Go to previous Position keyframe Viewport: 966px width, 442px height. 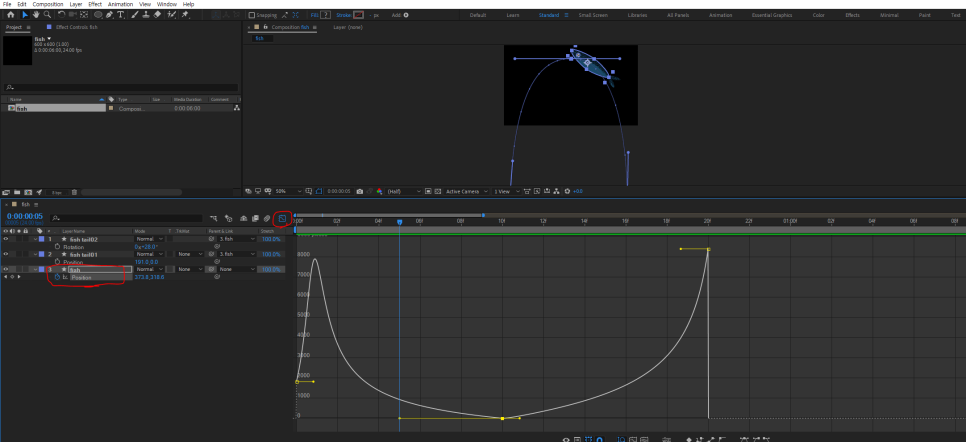[6, 277]
